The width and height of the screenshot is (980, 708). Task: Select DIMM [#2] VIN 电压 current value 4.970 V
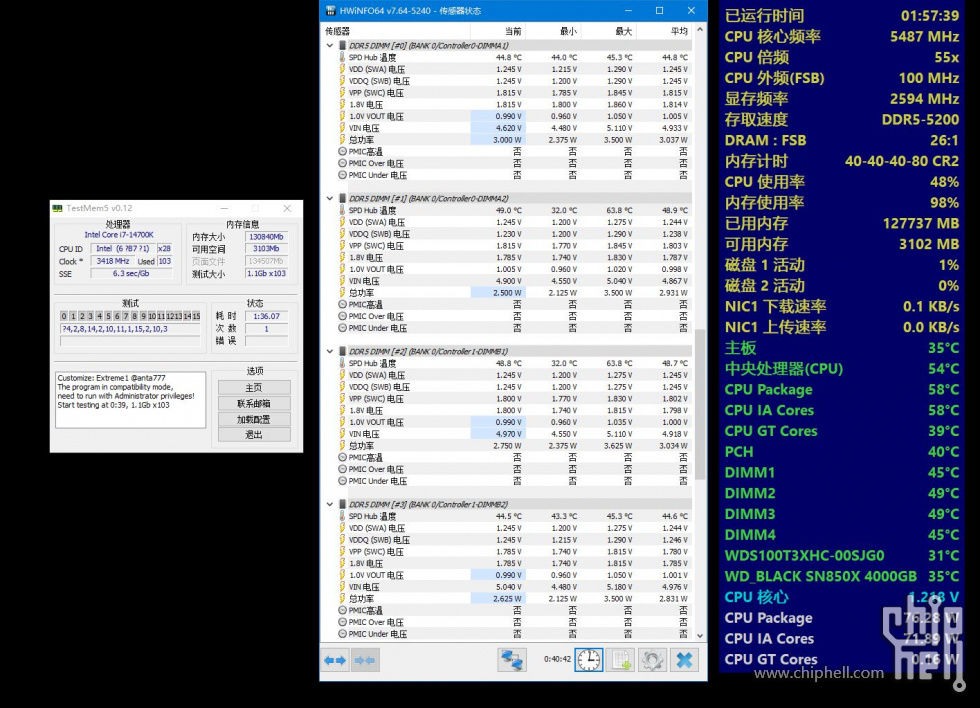coord(498,434)
